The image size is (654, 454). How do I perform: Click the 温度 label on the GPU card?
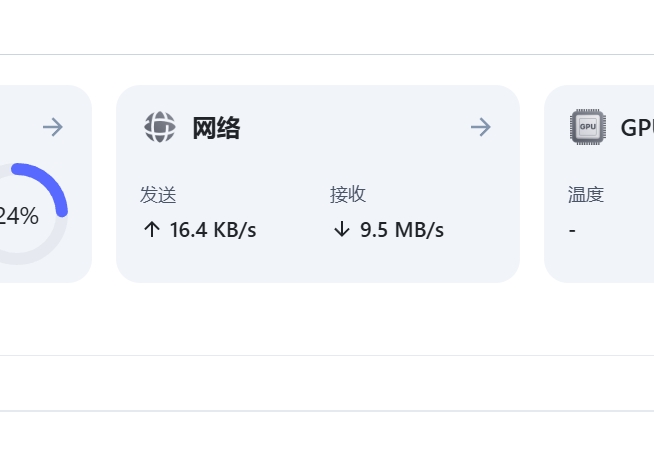click(x=586, y=195)
